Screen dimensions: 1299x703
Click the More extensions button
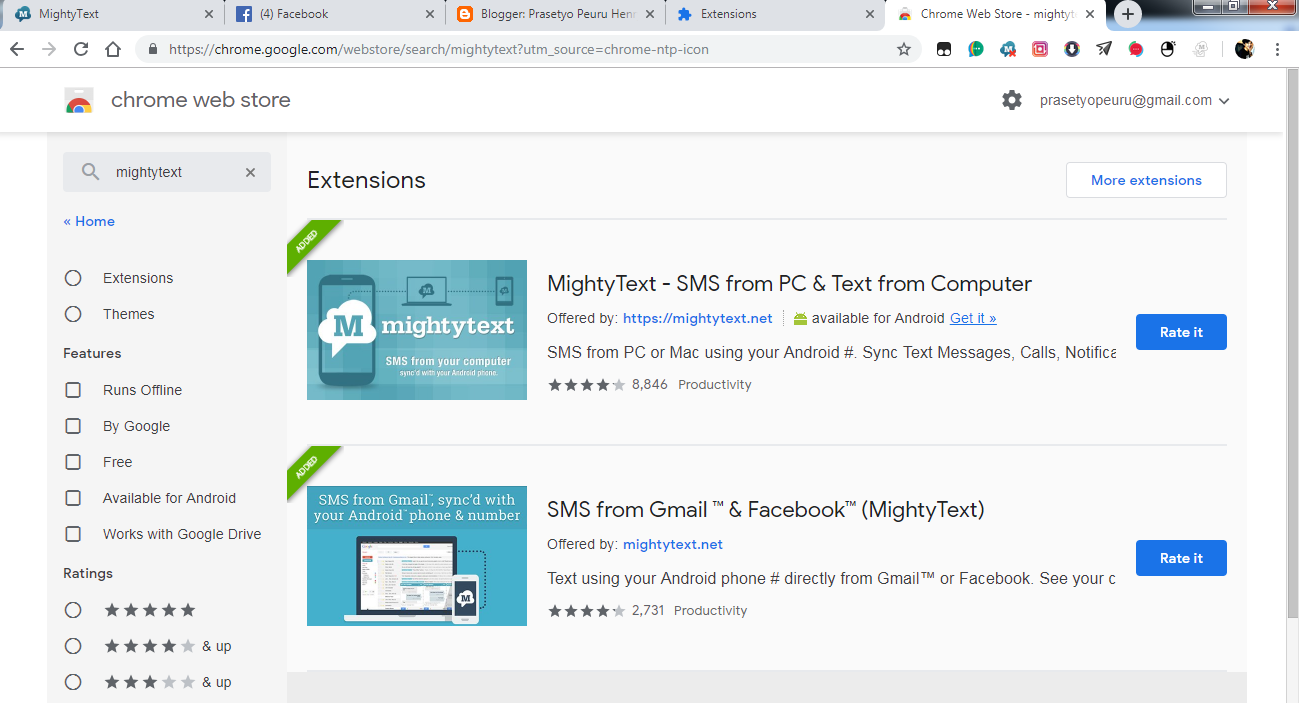pyautogui.click(x=1146, y=180)
